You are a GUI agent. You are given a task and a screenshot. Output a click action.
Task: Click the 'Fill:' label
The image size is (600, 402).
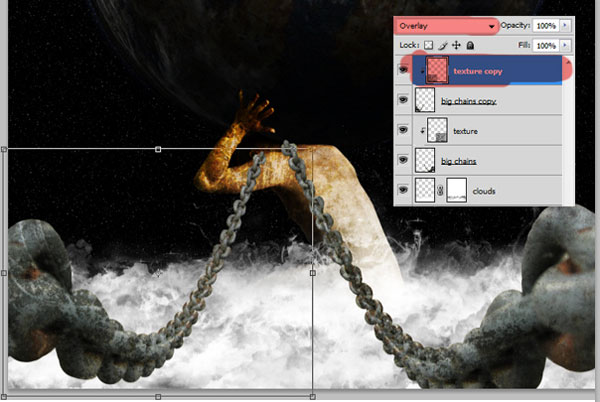click(x=524, y=45)
